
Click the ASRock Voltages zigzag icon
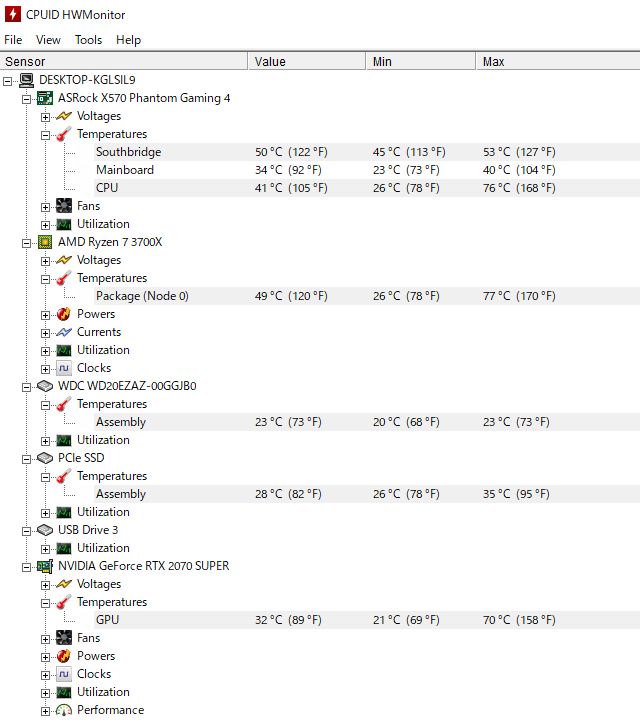pos(64,116)
